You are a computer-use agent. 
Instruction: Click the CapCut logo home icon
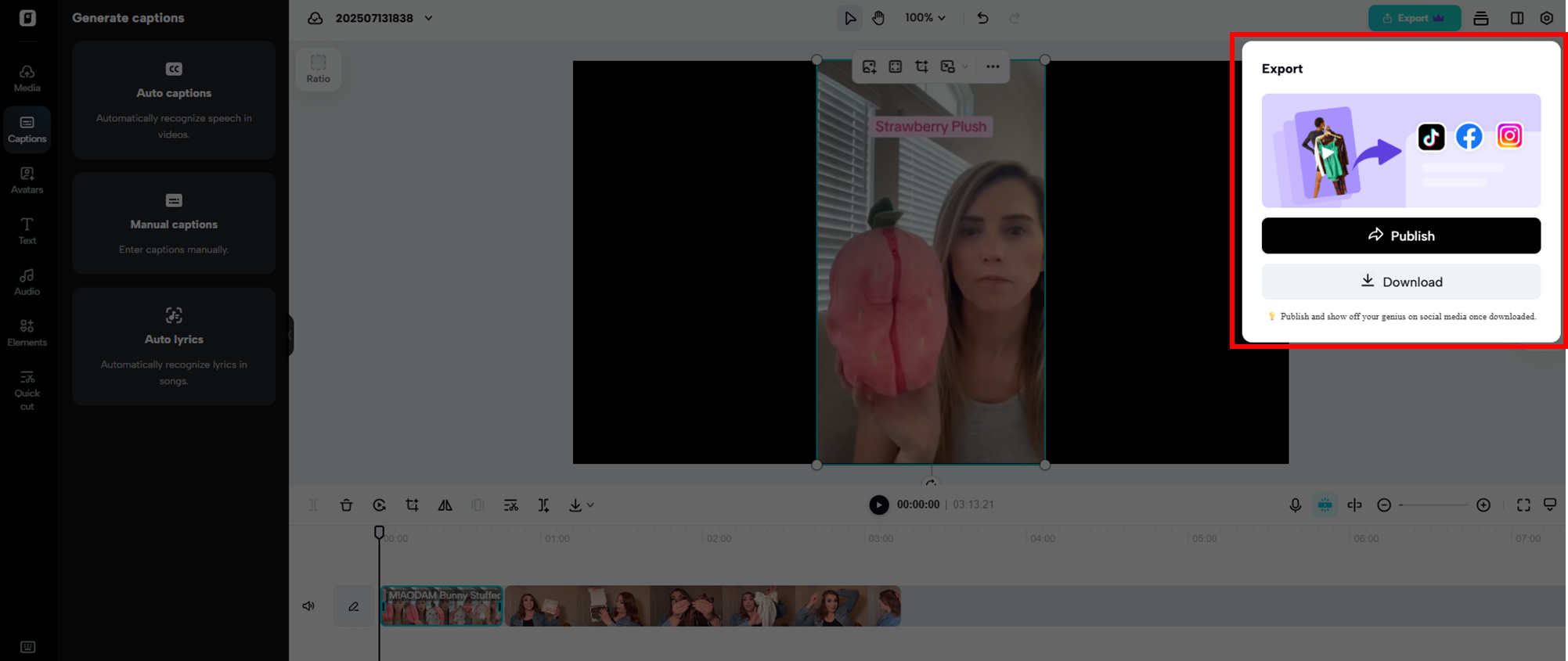27,17
